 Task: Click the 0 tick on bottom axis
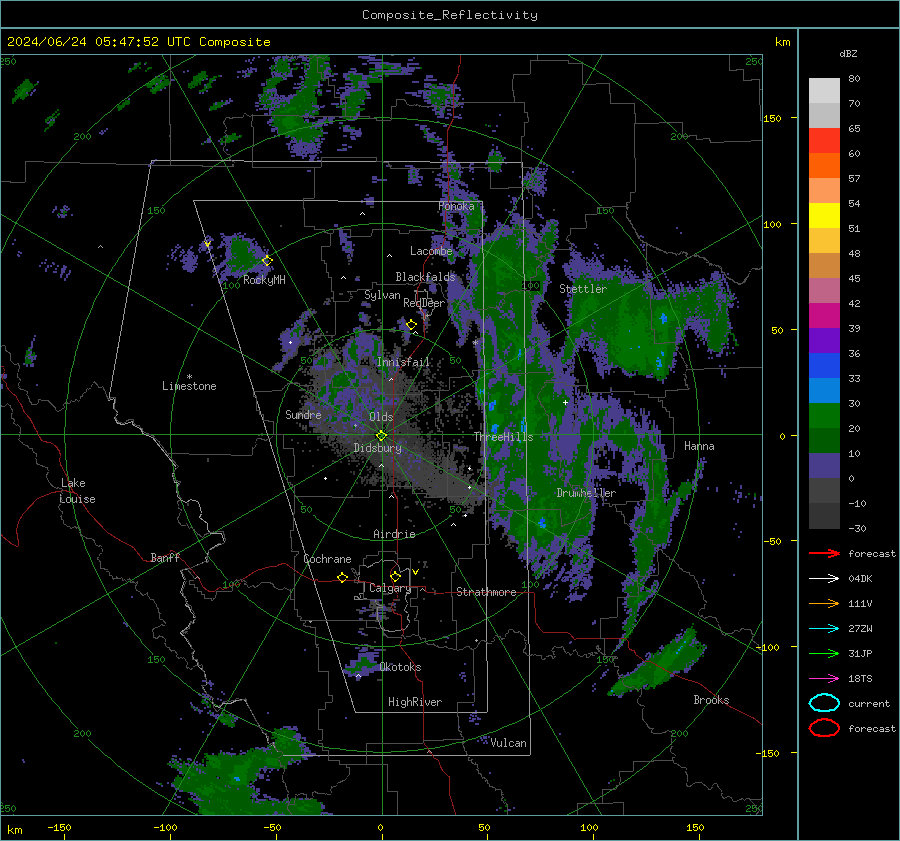381,827
